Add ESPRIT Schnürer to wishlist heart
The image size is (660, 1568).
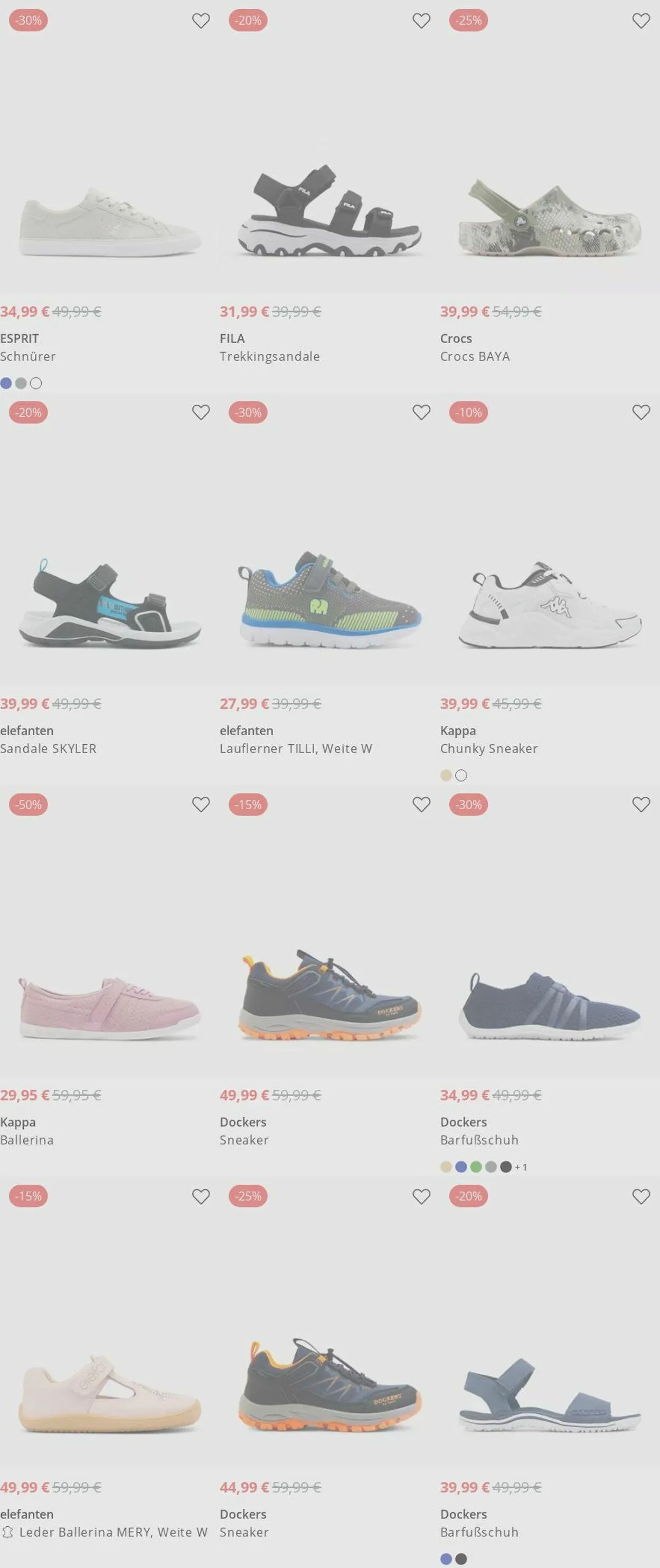(201, 21)
